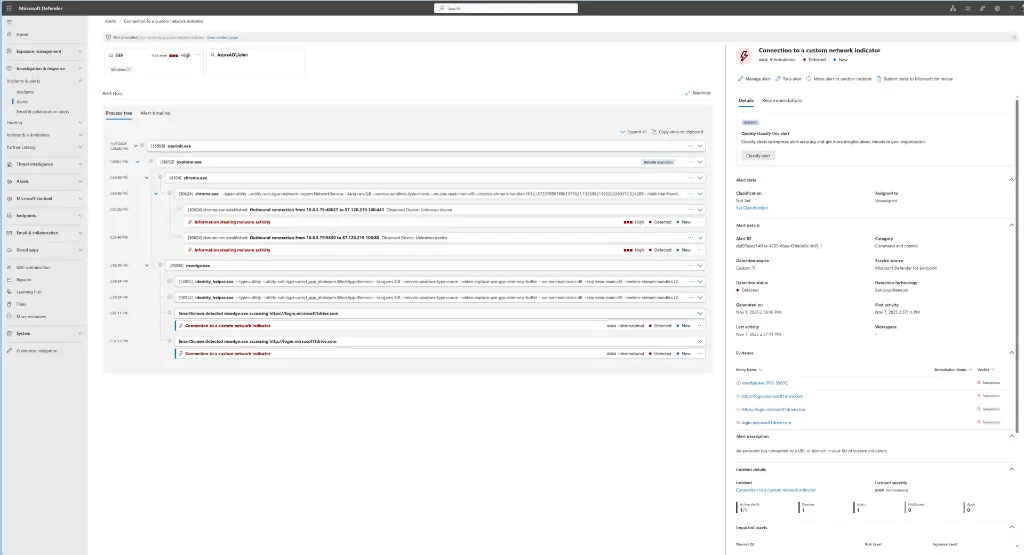The width and height of the screenshot is (1024, 555).
Task: Click the lightning bolt alert icon in details pane
Action: pos(744,56)
